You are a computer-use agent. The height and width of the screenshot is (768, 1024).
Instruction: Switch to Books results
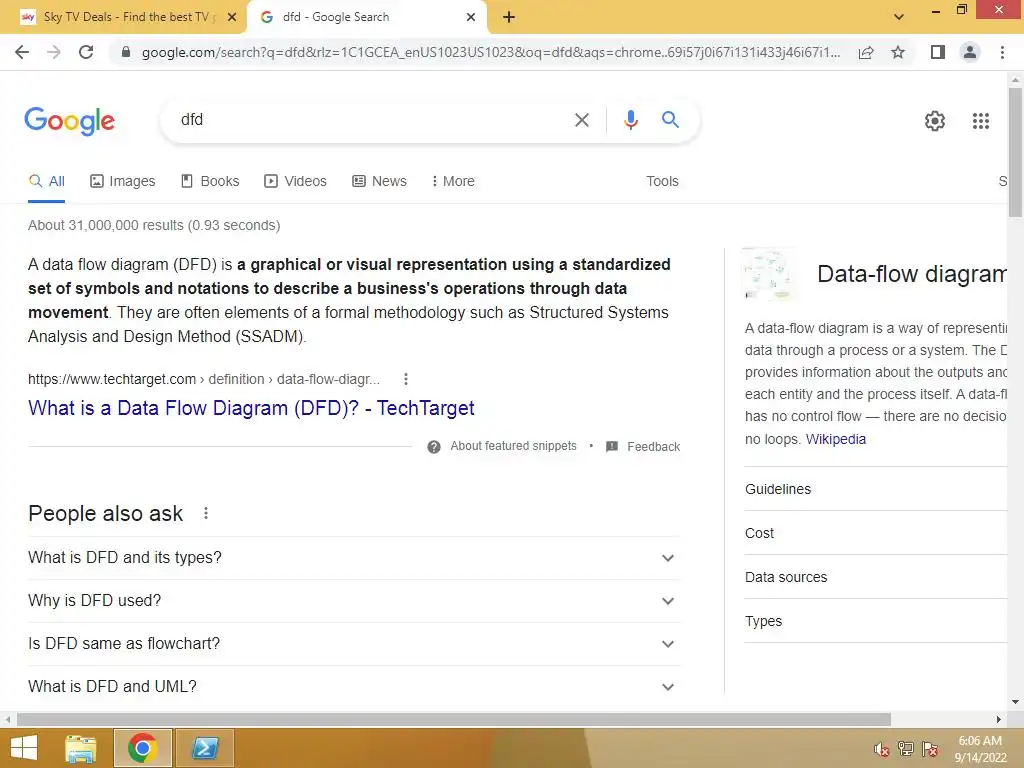pyautogui.click(x=210, y=182)
